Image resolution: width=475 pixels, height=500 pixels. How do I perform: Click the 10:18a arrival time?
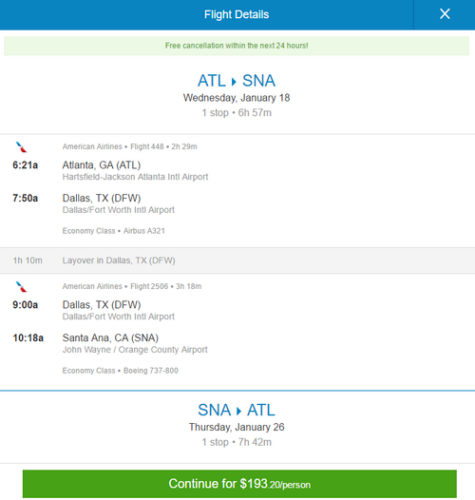(x=28, y=338)
